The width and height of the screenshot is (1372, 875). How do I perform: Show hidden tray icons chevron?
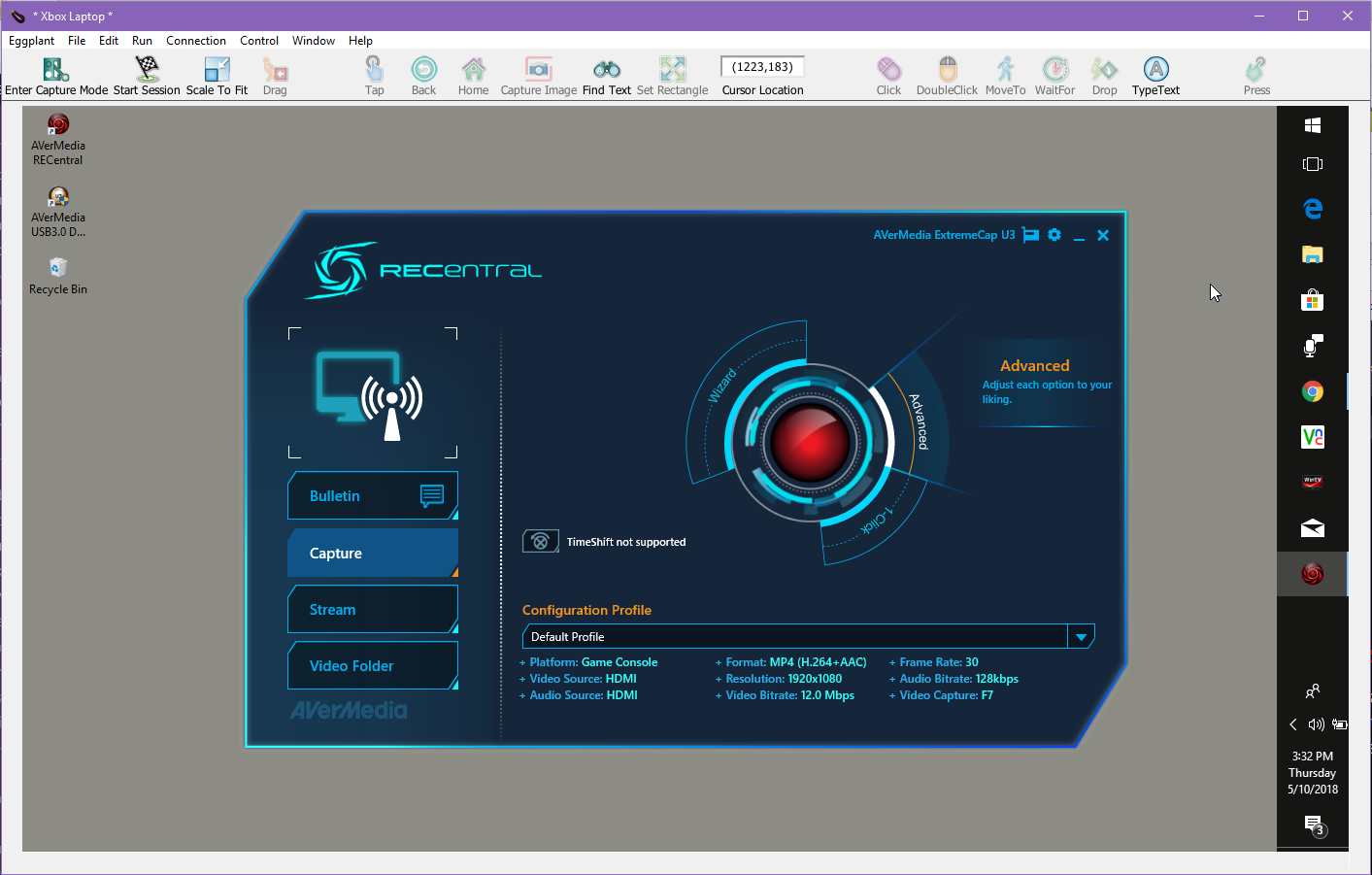tap(1293, 724)
